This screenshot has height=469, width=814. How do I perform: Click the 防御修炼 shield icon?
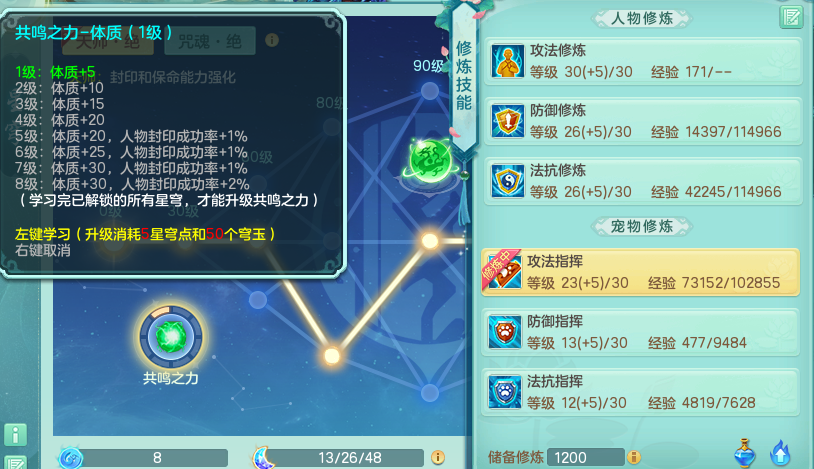coord(507,120)
